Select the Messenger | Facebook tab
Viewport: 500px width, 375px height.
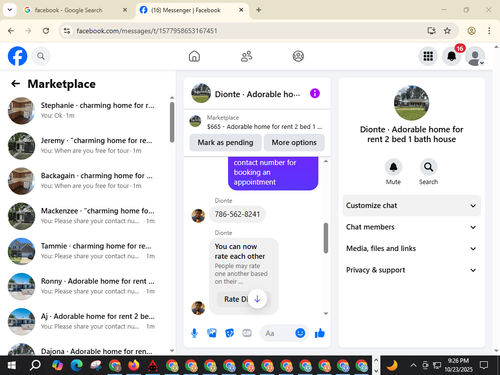pyautogui.click(x=191, y=10)
